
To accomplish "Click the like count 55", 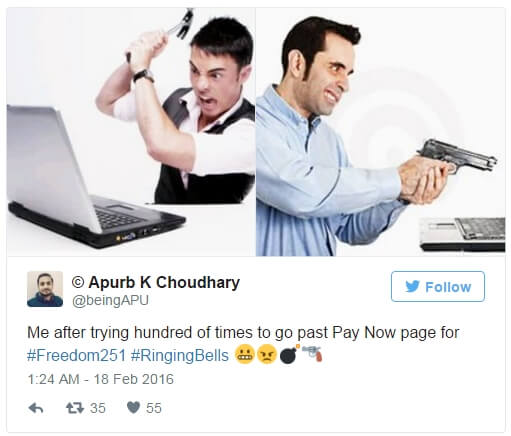I will point(154,408).
